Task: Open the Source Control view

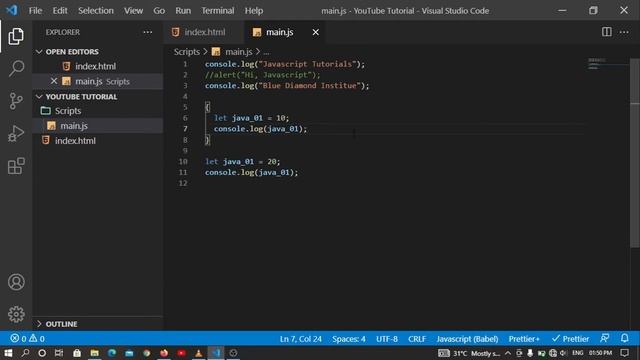Action: pyautogui.click(x=16, y=101)
